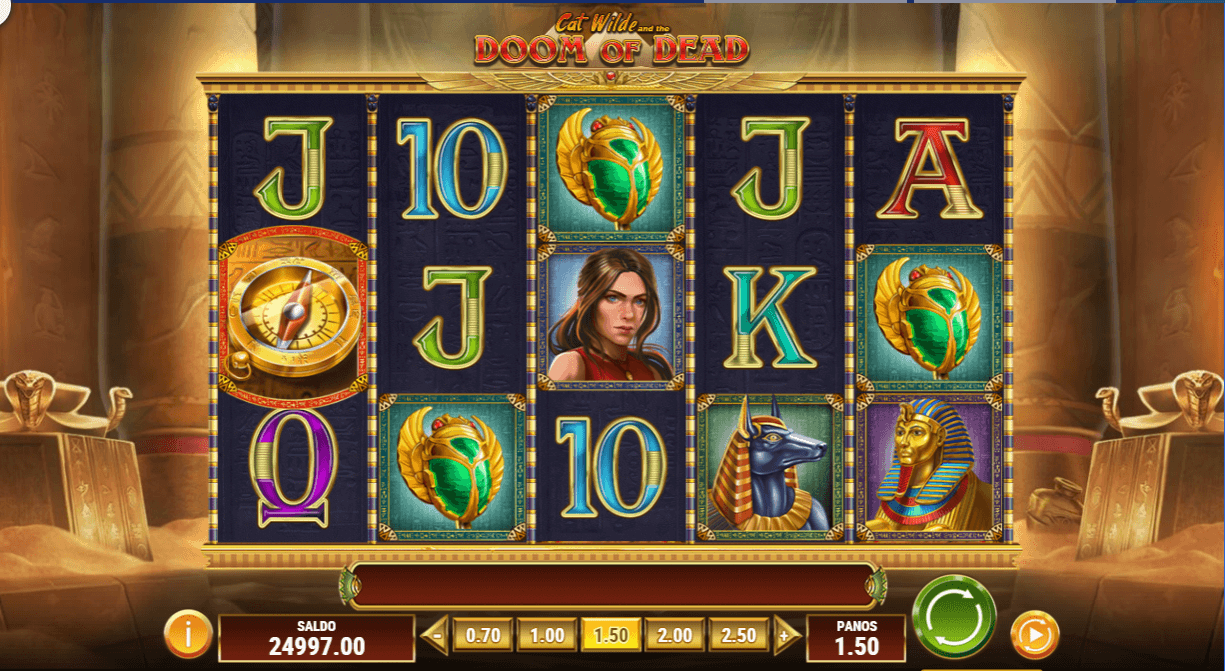The height and width of the screenshot is (671, 1225).
Task: Decrease bet with minus arrow
Action: 434,635
